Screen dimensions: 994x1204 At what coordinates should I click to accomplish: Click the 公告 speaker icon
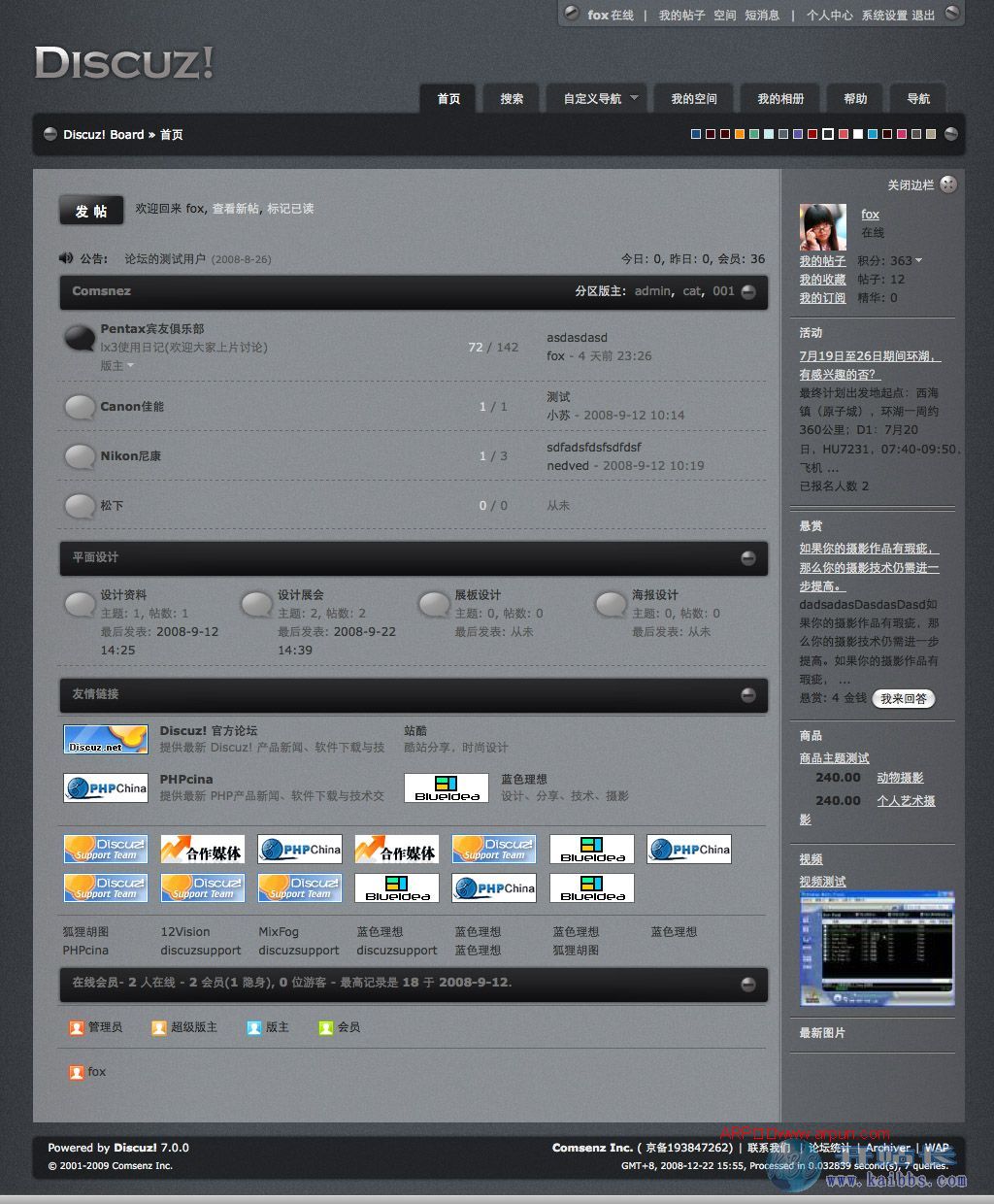click(x=66, y=258)
